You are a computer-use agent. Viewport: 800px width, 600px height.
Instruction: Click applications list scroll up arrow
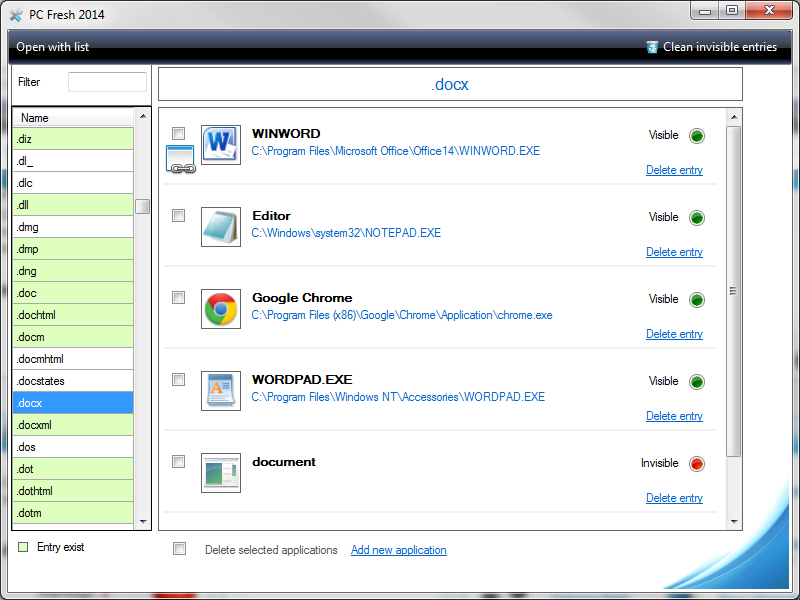tap(734, 117)
